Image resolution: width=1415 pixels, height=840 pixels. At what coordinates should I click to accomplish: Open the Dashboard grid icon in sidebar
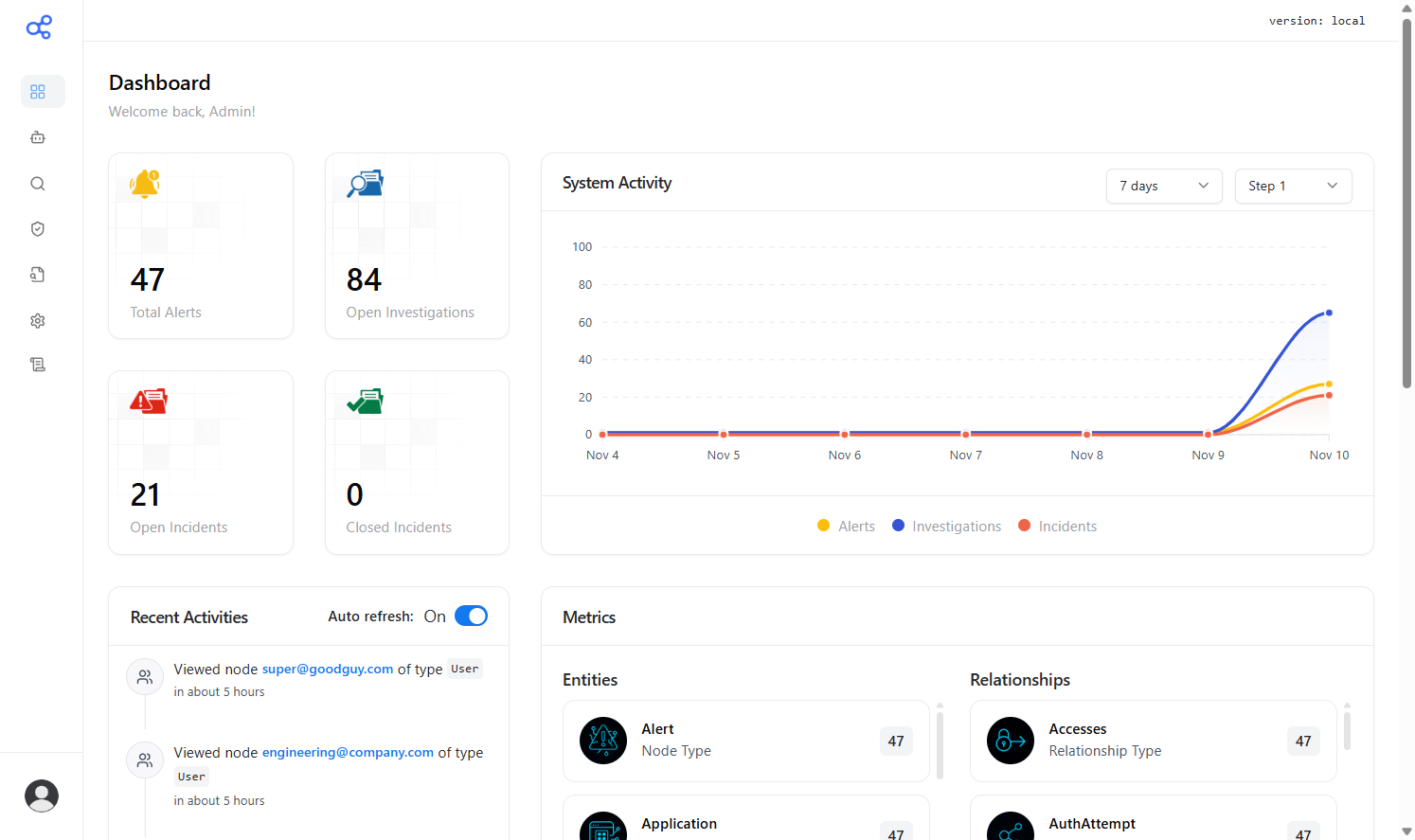(38, 91)
